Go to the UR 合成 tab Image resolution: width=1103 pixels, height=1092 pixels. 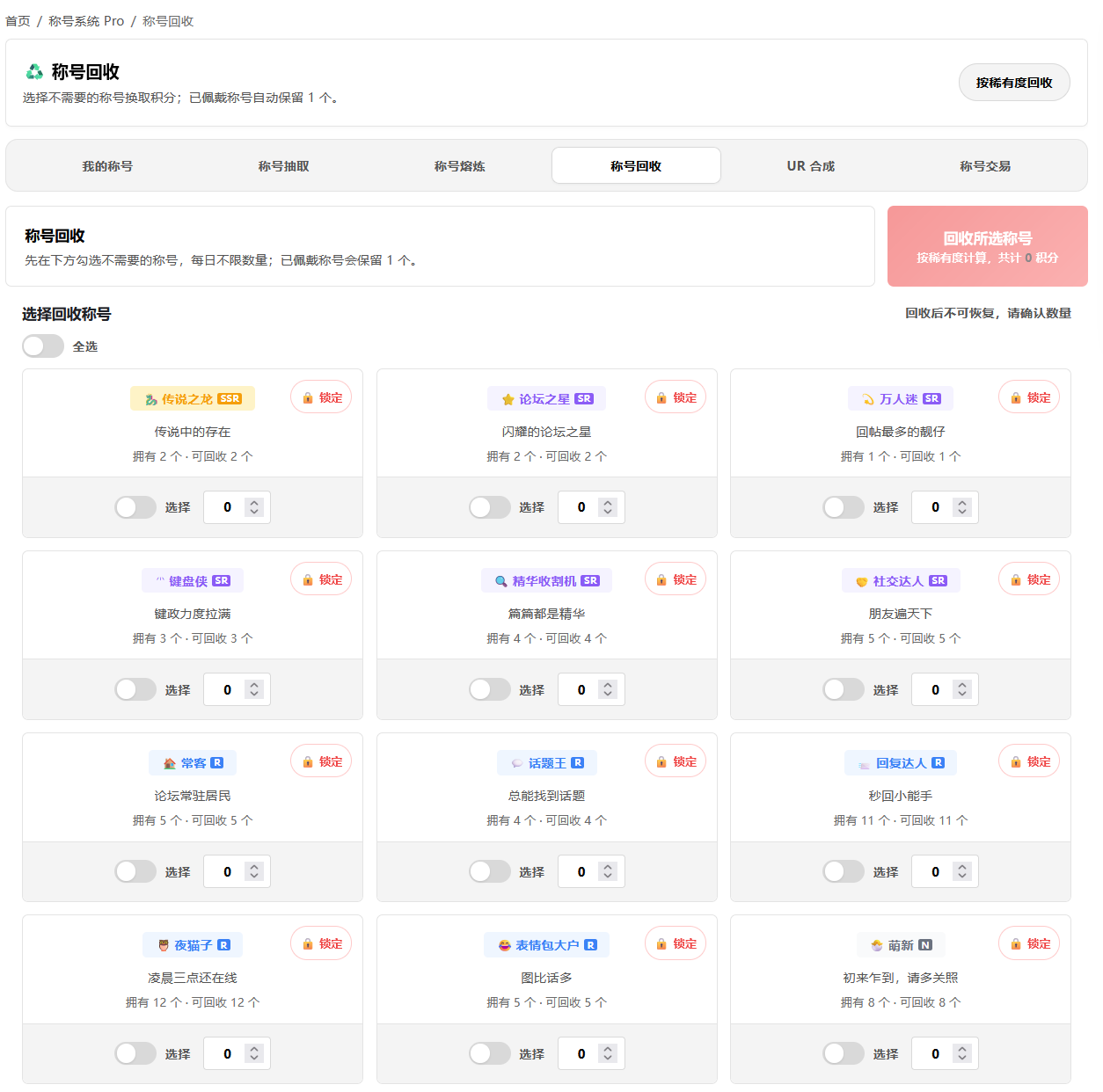click(811, 165)
